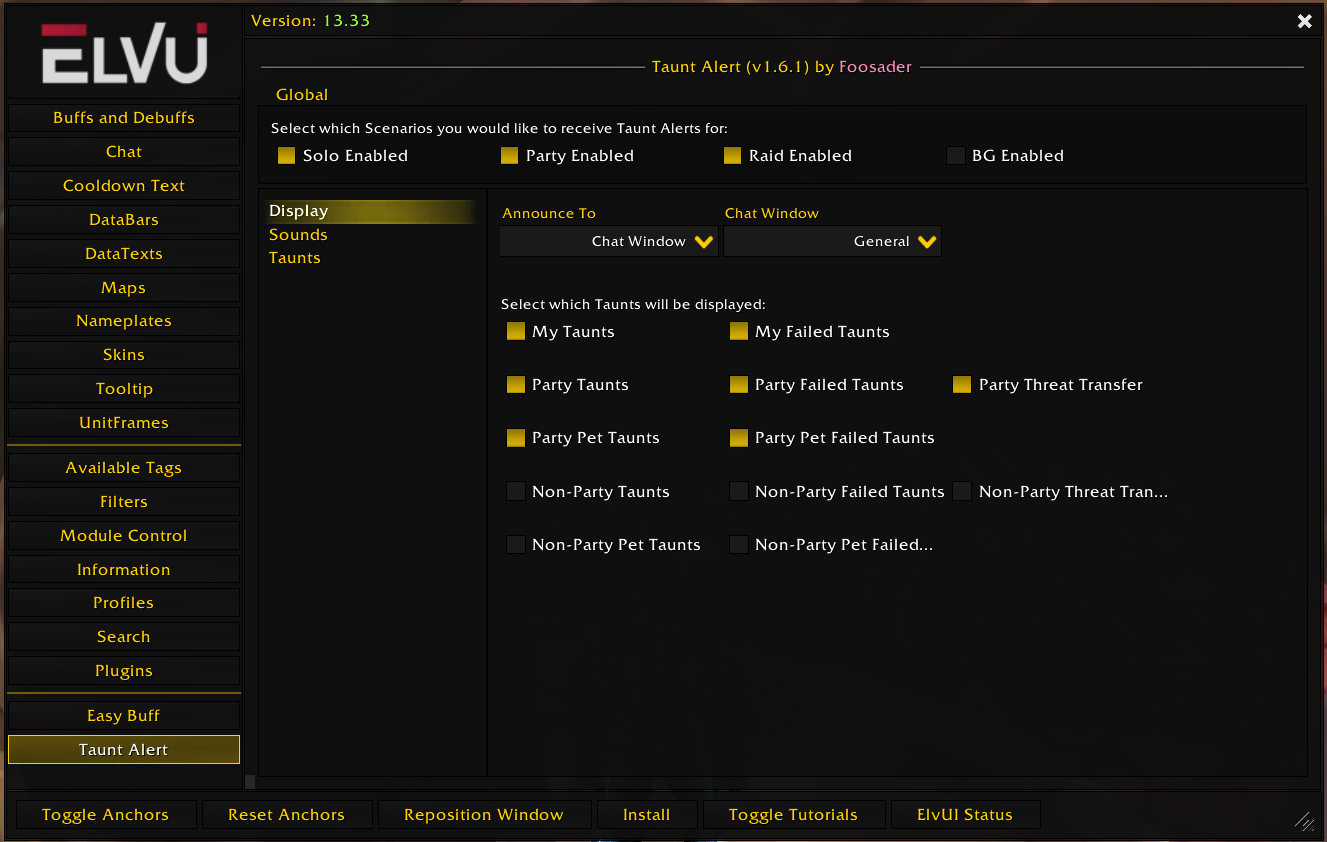Open Available Tags page
The width and height of the screenshot is (1327, 842).
124,468
